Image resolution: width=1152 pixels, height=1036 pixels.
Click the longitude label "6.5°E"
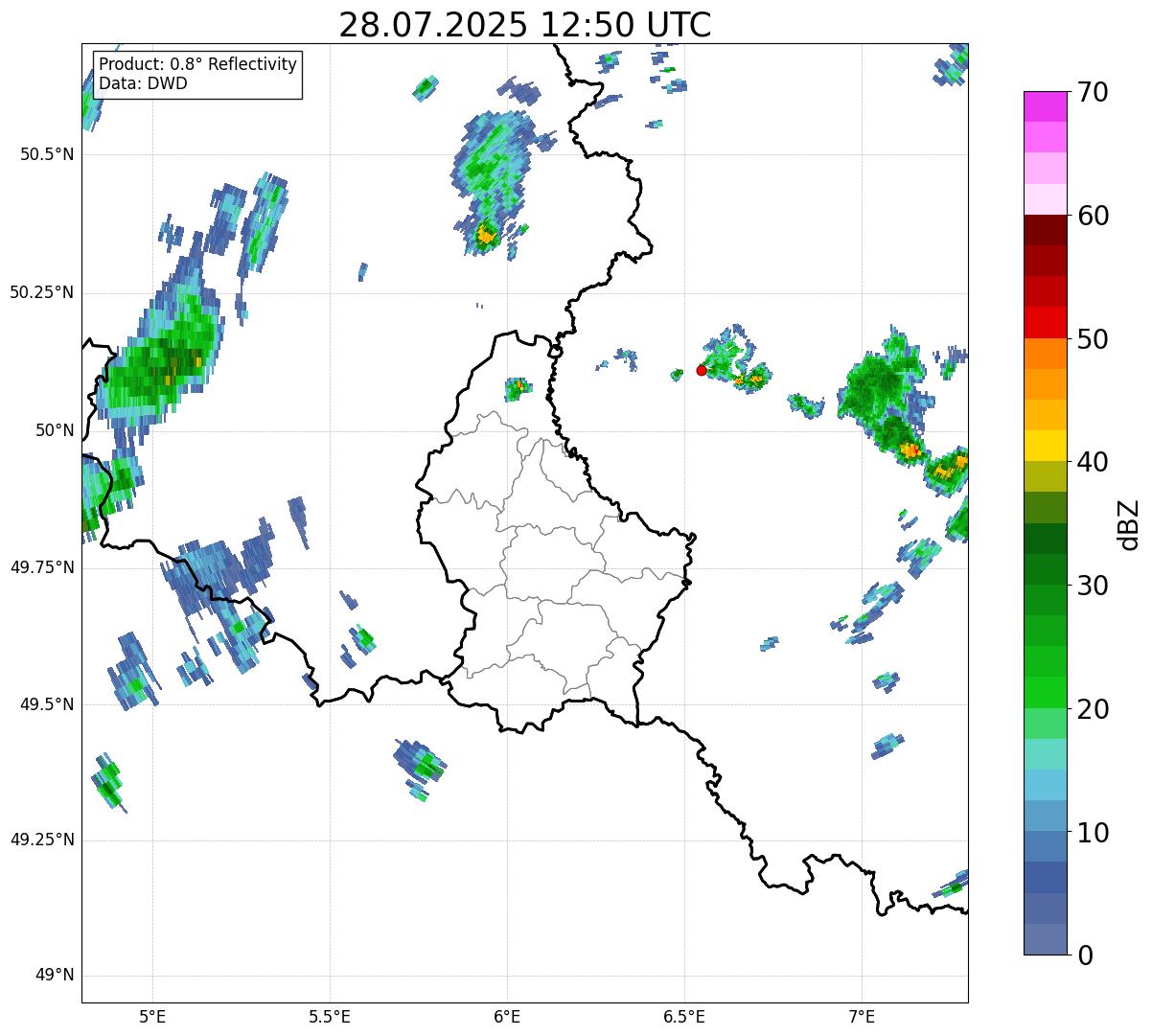point(684,1017)
